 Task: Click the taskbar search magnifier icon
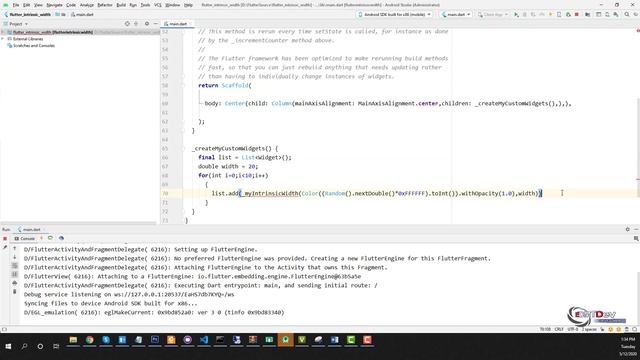pyautogui.click(x=24, y=347)
